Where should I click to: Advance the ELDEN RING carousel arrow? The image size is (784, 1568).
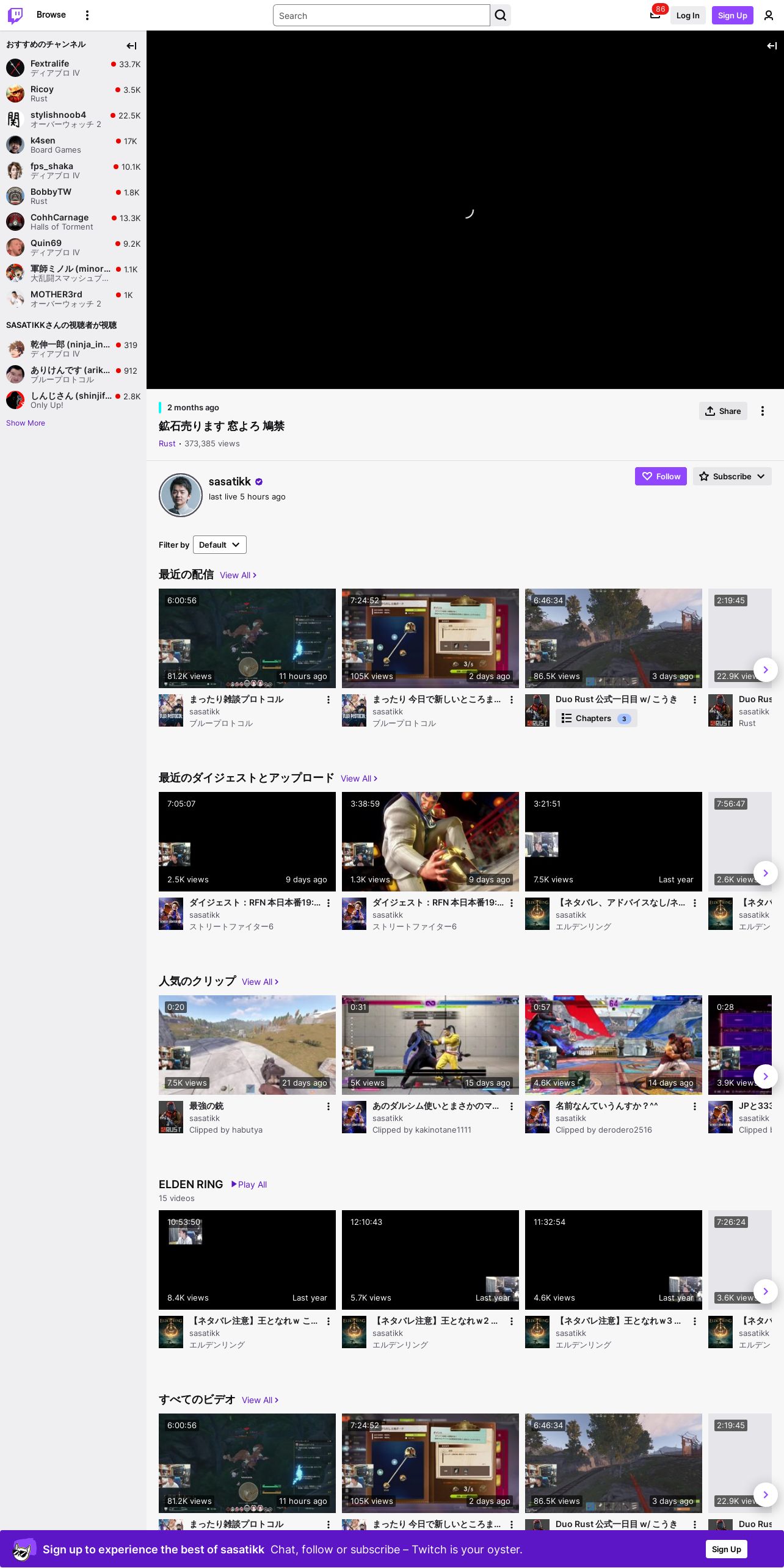tap(766, 1291)
